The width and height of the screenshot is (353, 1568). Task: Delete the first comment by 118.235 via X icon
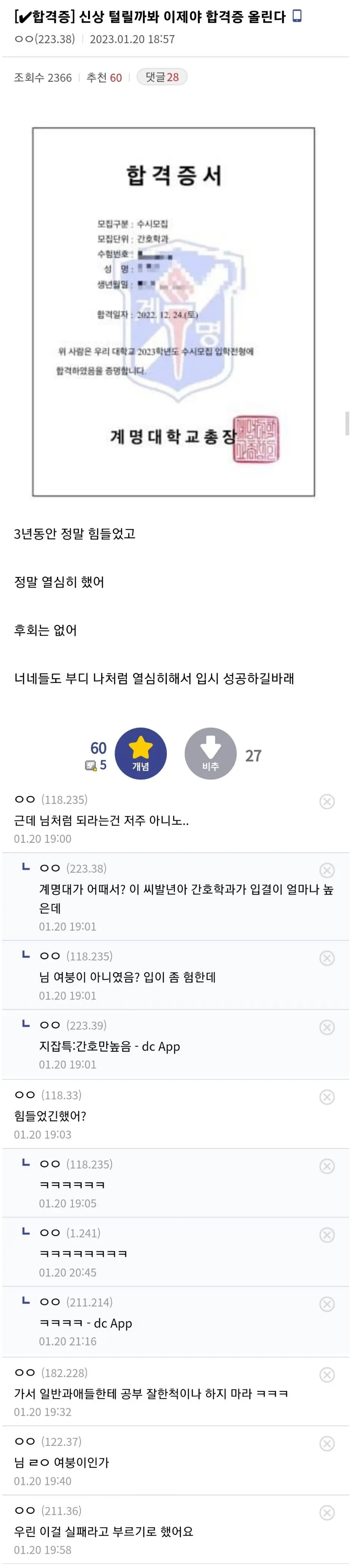point(327,801)
